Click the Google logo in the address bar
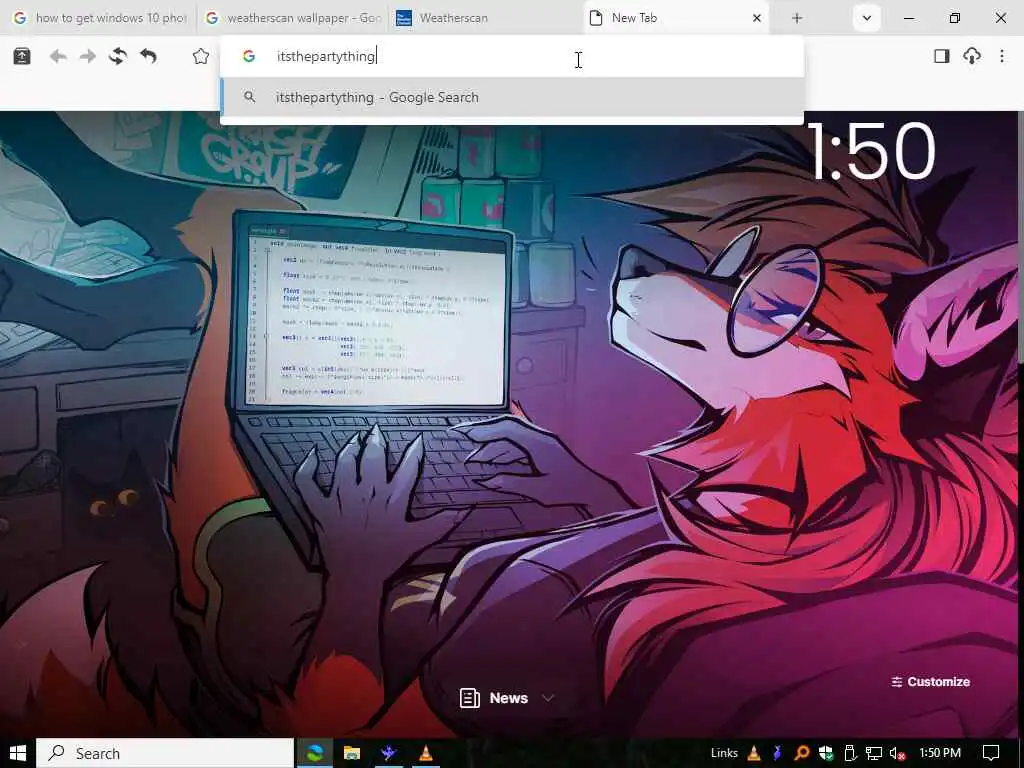This screenshot has width=1024, height=768. 249,56
